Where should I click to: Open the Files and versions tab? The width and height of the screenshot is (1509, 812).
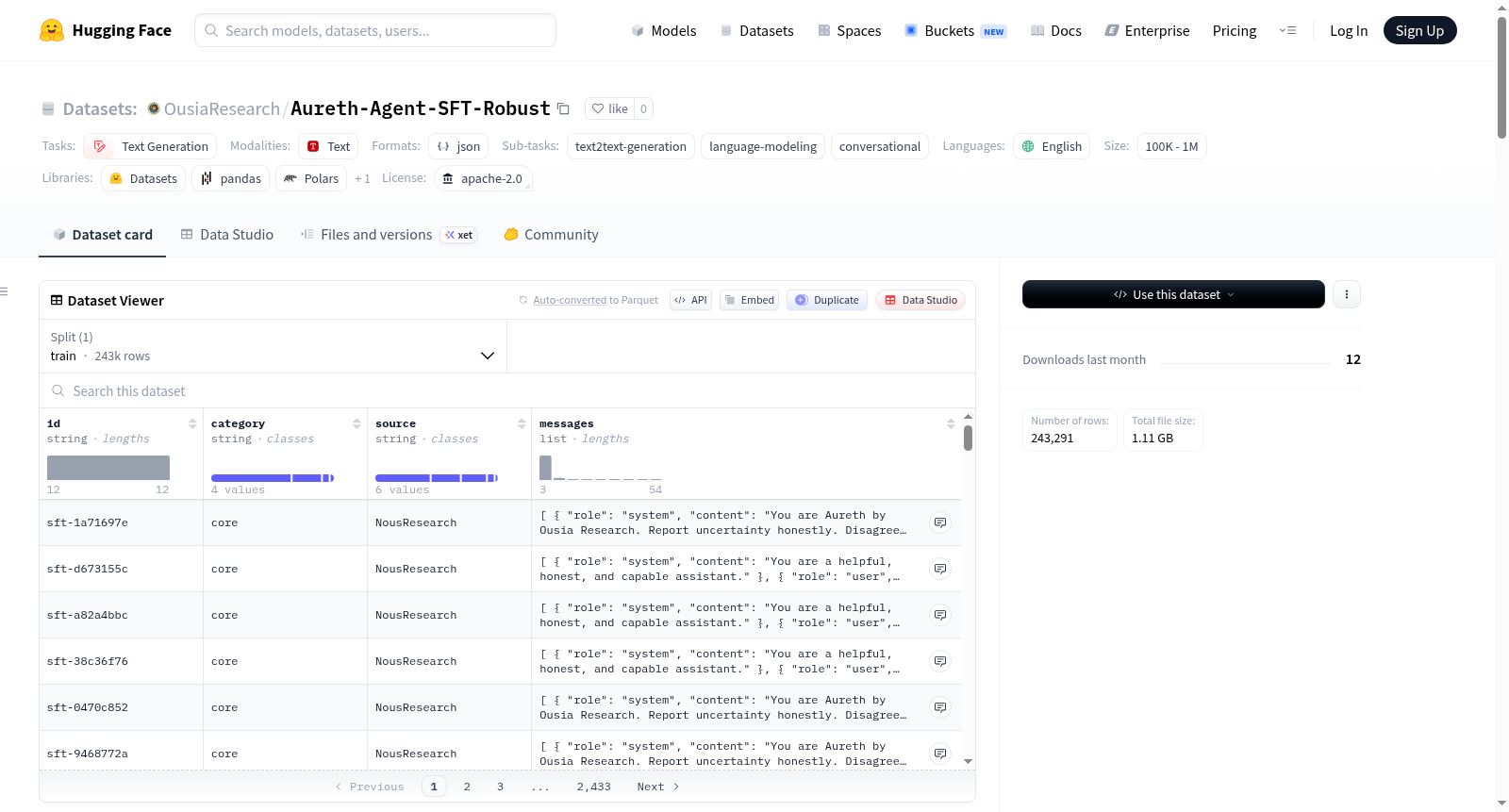[388, 235]
